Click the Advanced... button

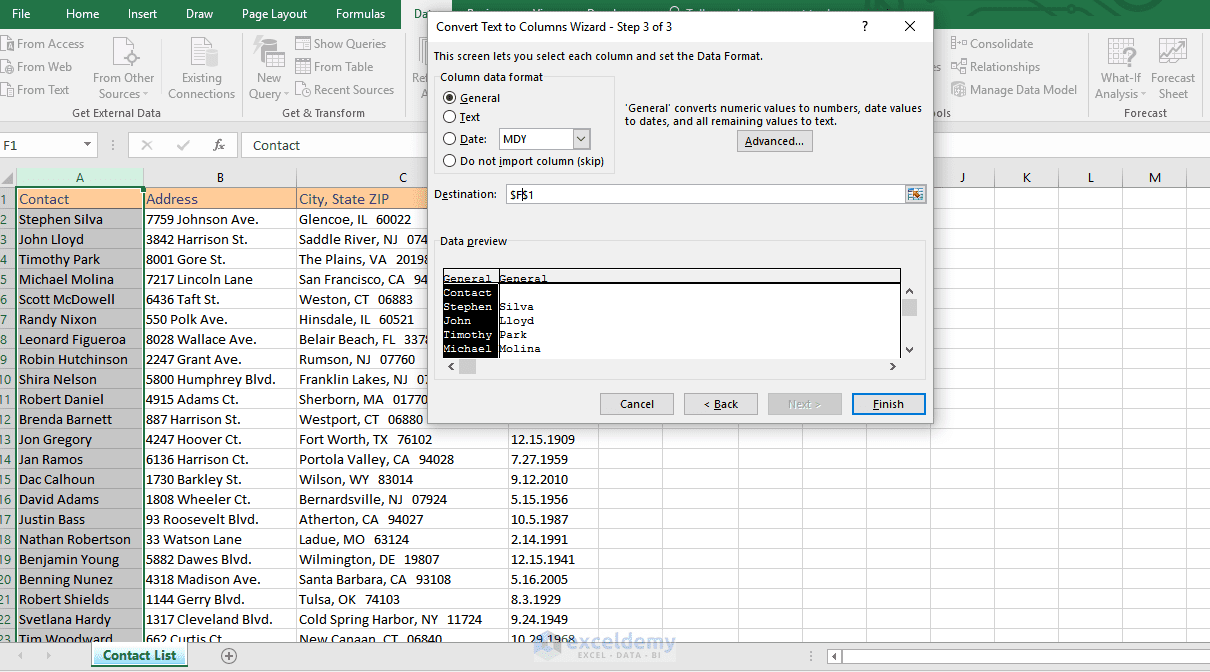[775, 141]
